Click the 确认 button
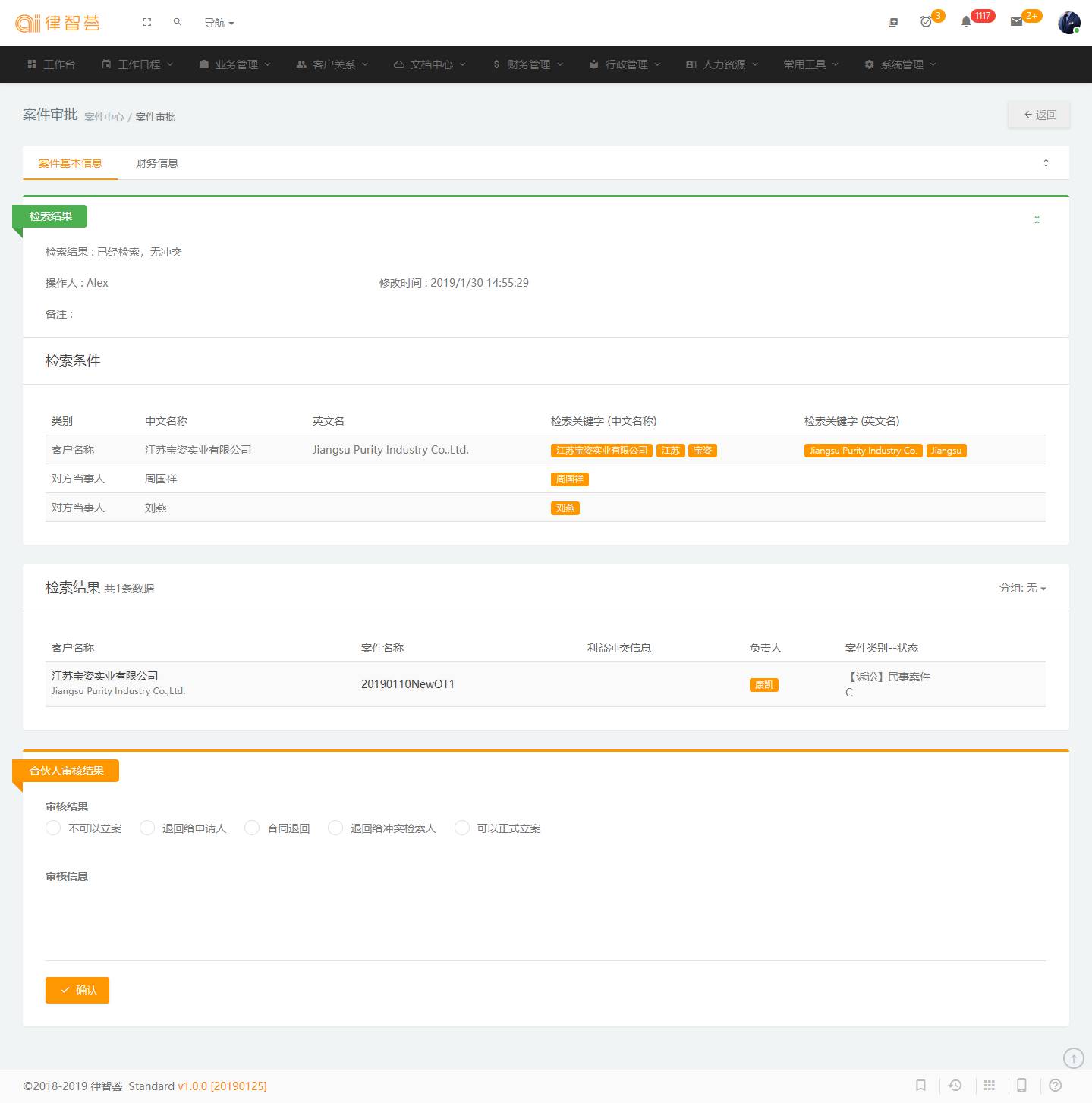The image size is (1092, 1103). click(x=77, y=990)
